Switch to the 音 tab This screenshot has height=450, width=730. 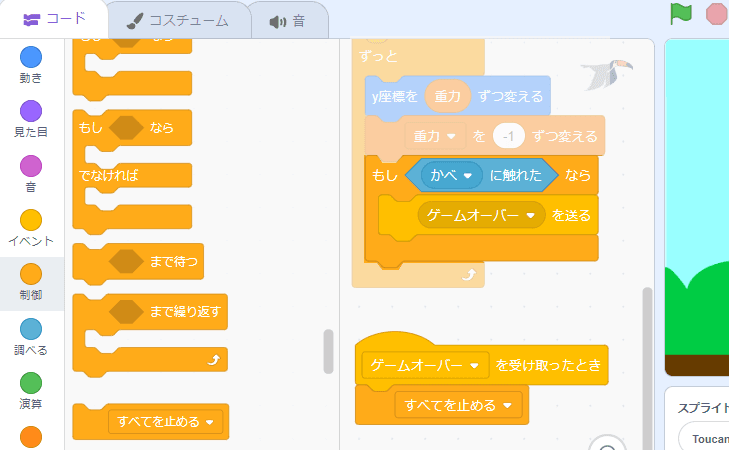point(288,21)
